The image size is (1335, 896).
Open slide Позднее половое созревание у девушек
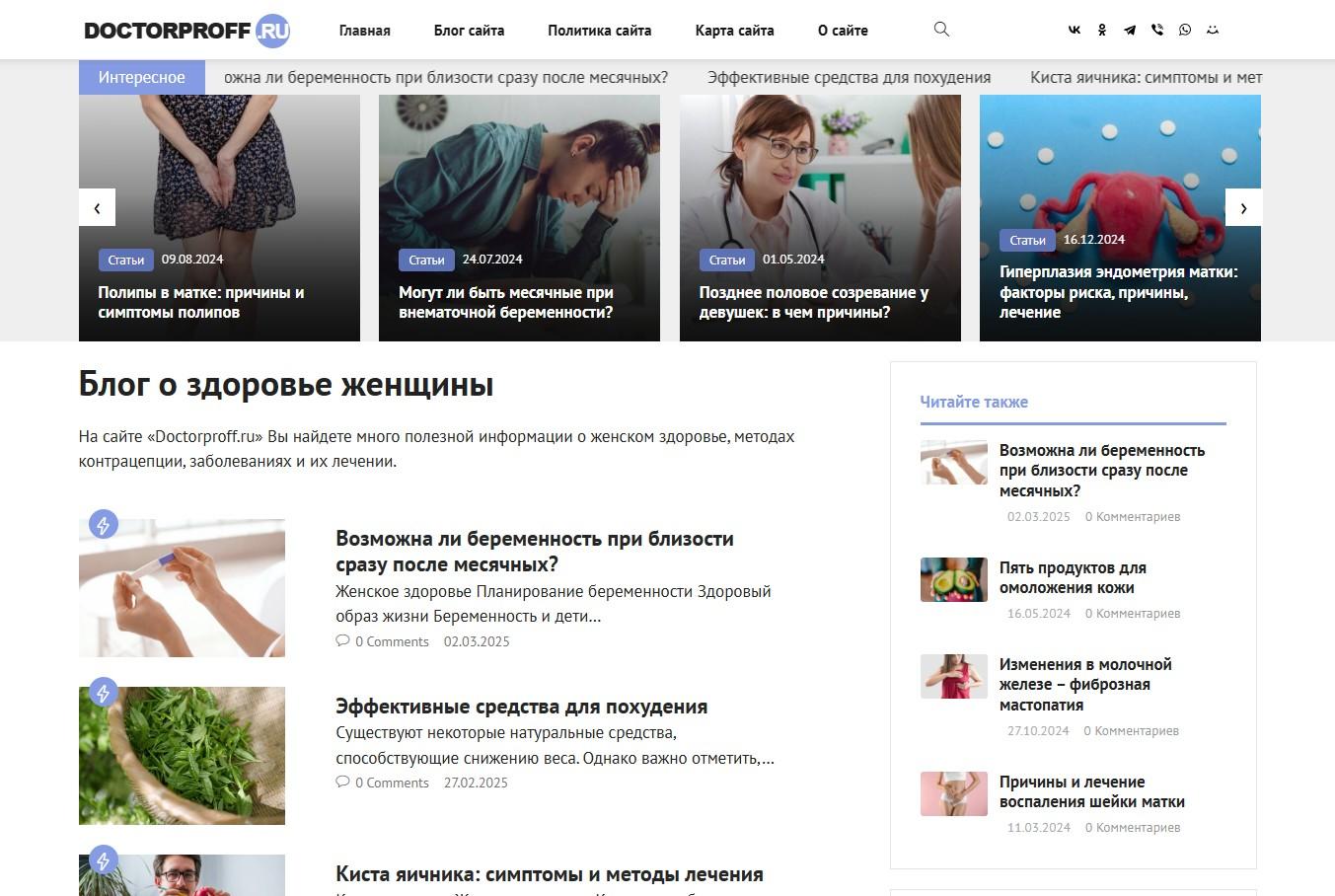coord(814,302)
